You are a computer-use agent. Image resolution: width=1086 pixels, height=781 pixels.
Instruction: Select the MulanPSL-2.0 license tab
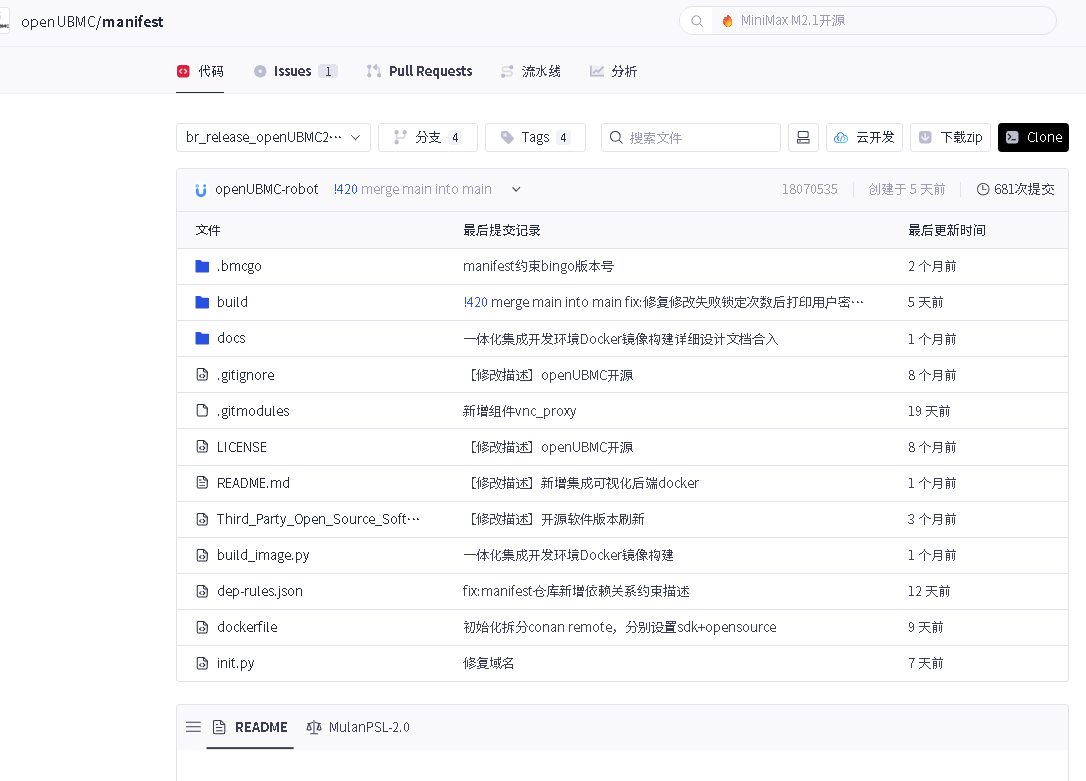click(x=358, y=727)
